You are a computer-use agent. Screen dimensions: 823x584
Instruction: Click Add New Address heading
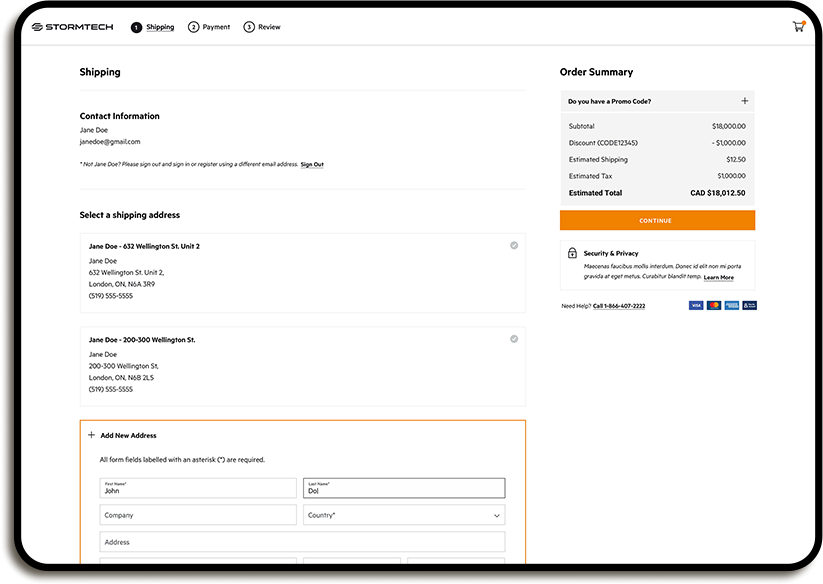click(x=128, y=436)
